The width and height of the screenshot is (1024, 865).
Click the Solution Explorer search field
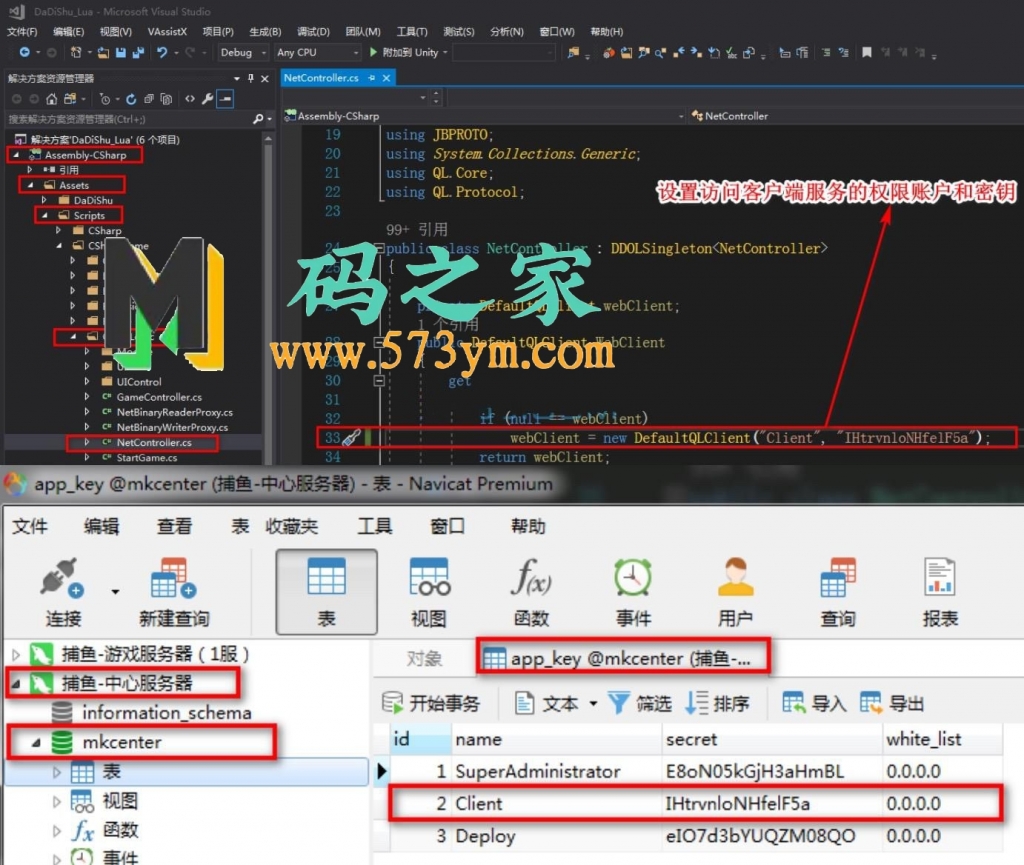point(129,119)
